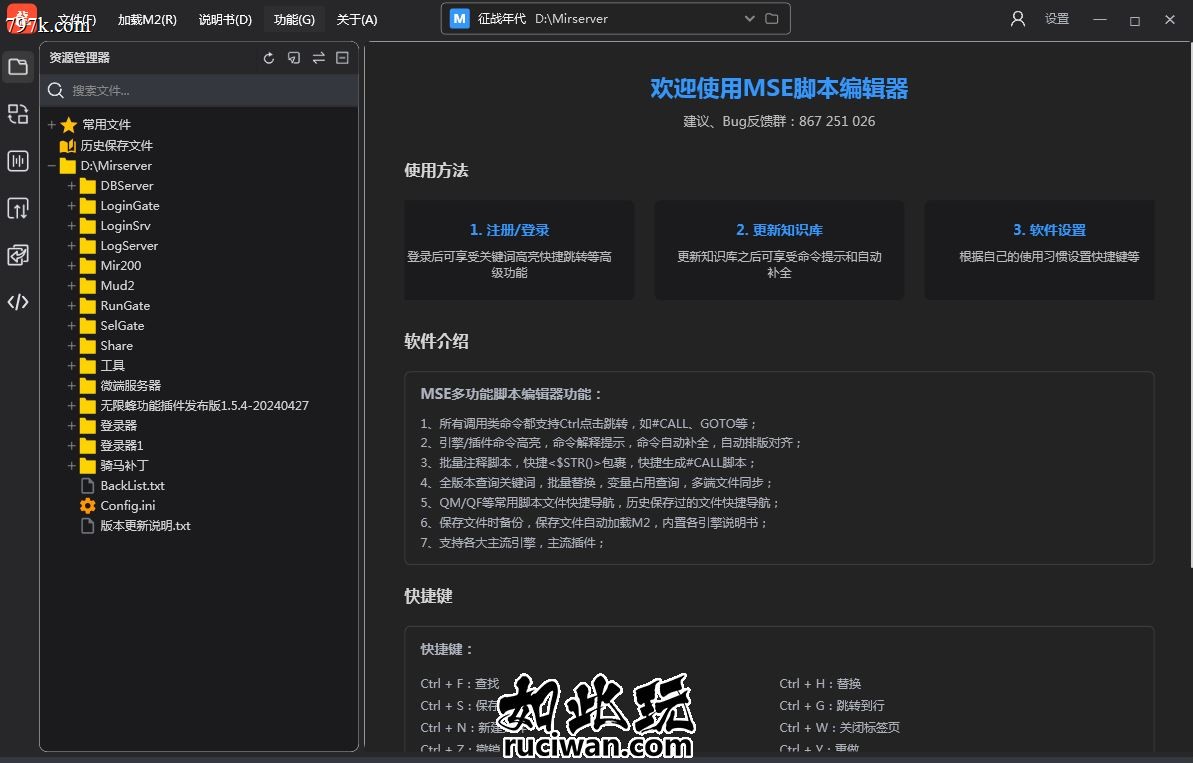The height and width of the screenshot is (763, 1193).
Task: Expand the Mir200 folder
Action: pyautogui.click(x=72, y=265)
